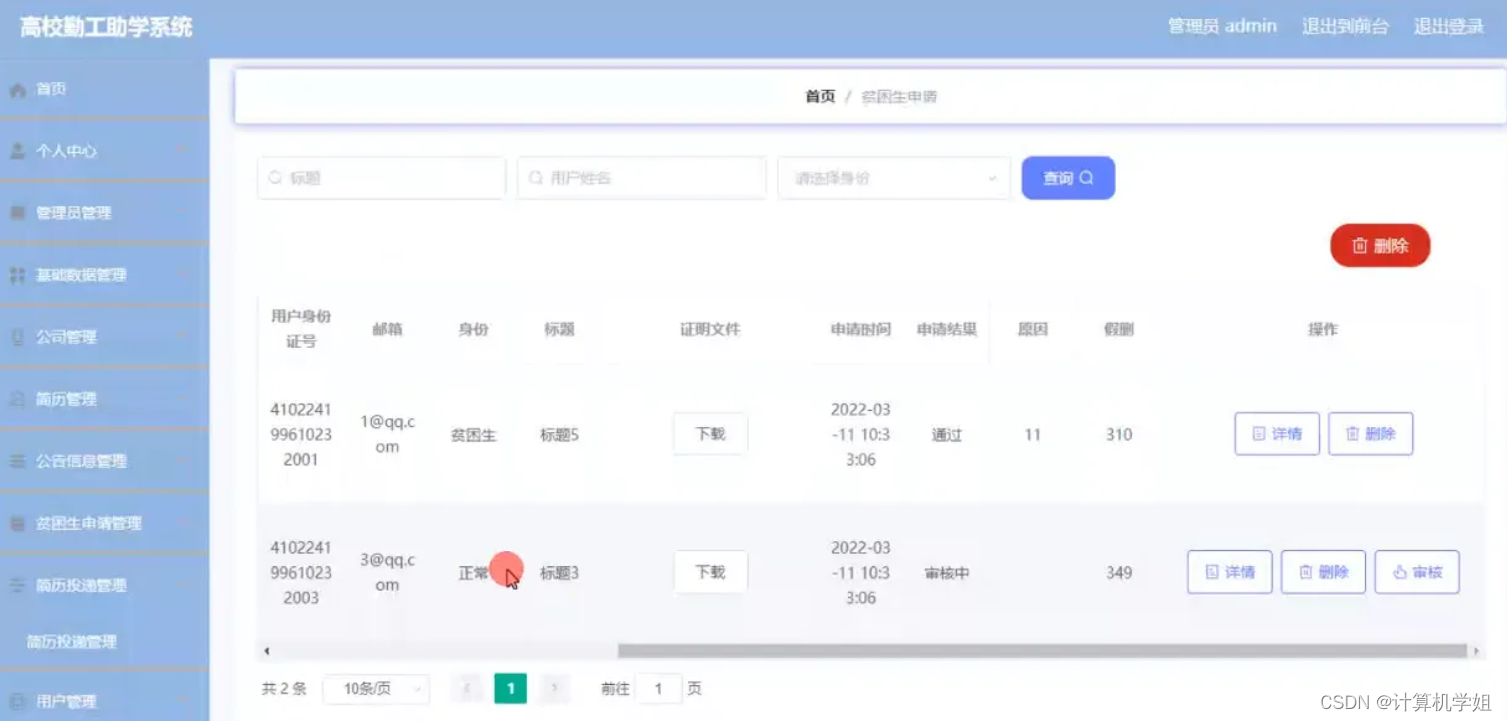Click the 证明文件 column header
1507x721 pixels.
(710, 329)
